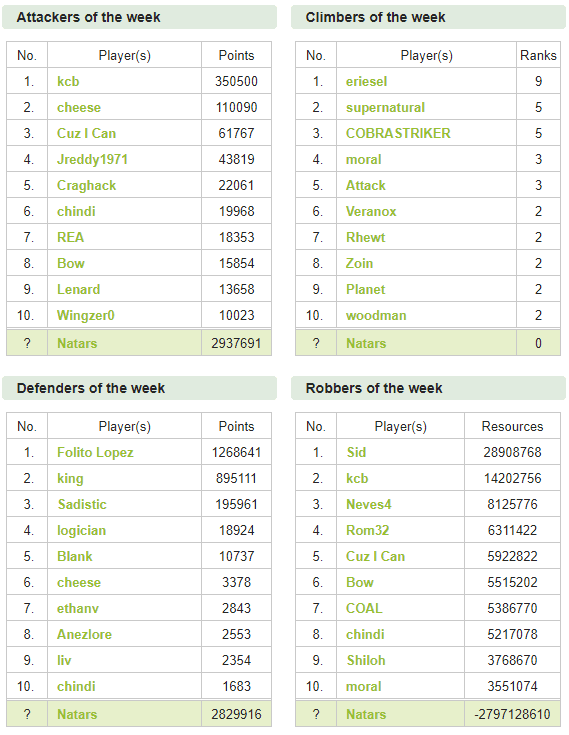
Task: Click cheese in the Attackers of the week list
Action: (x=79, y=107)
